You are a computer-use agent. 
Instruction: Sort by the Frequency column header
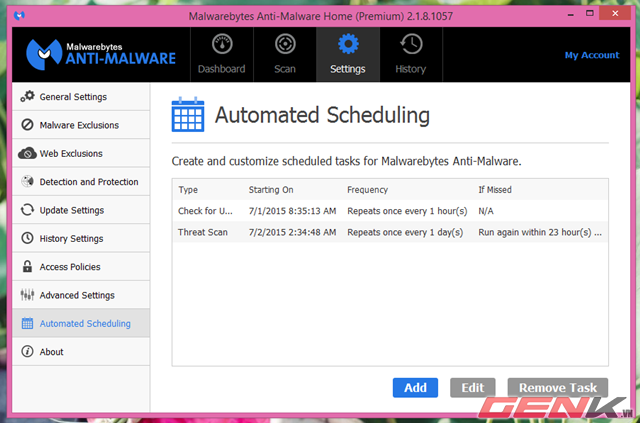tap(367, 190)
